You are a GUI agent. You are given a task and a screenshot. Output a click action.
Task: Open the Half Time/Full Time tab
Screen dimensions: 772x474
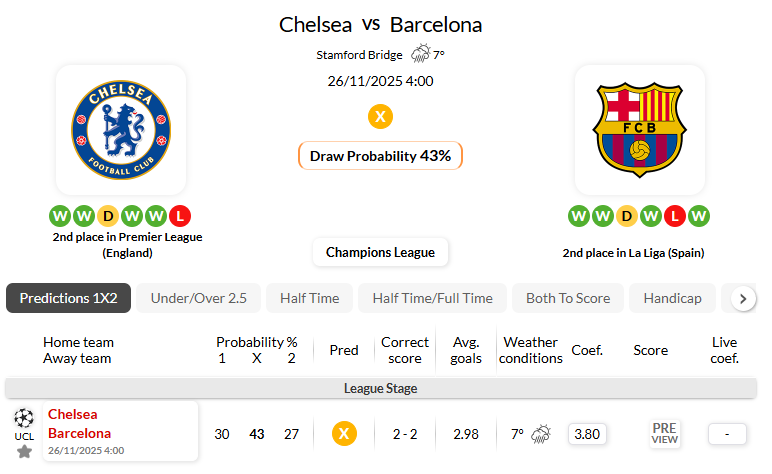click(432, 298)
